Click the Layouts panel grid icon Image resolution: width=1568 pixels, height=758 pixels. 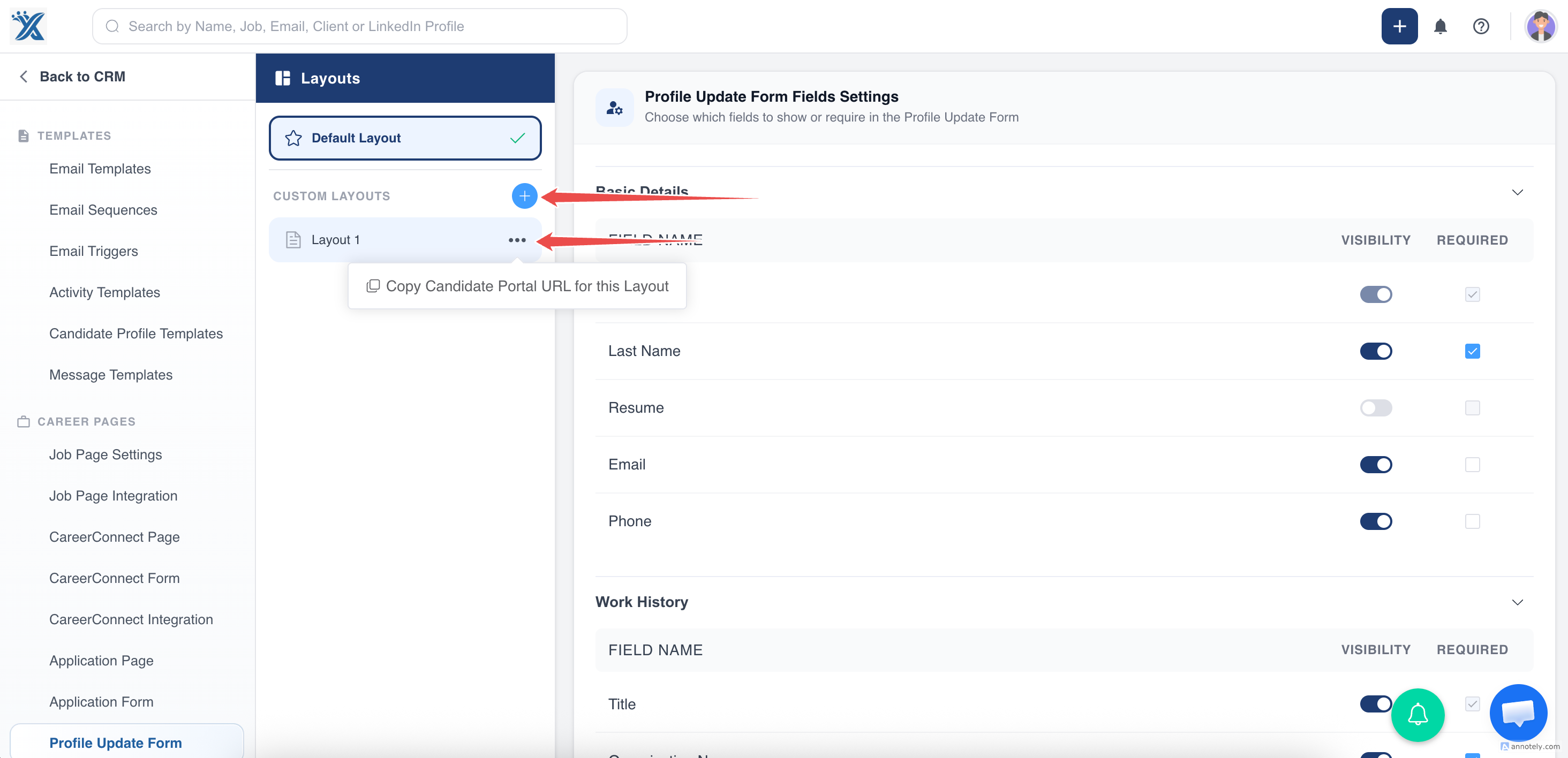pos(282,78)
